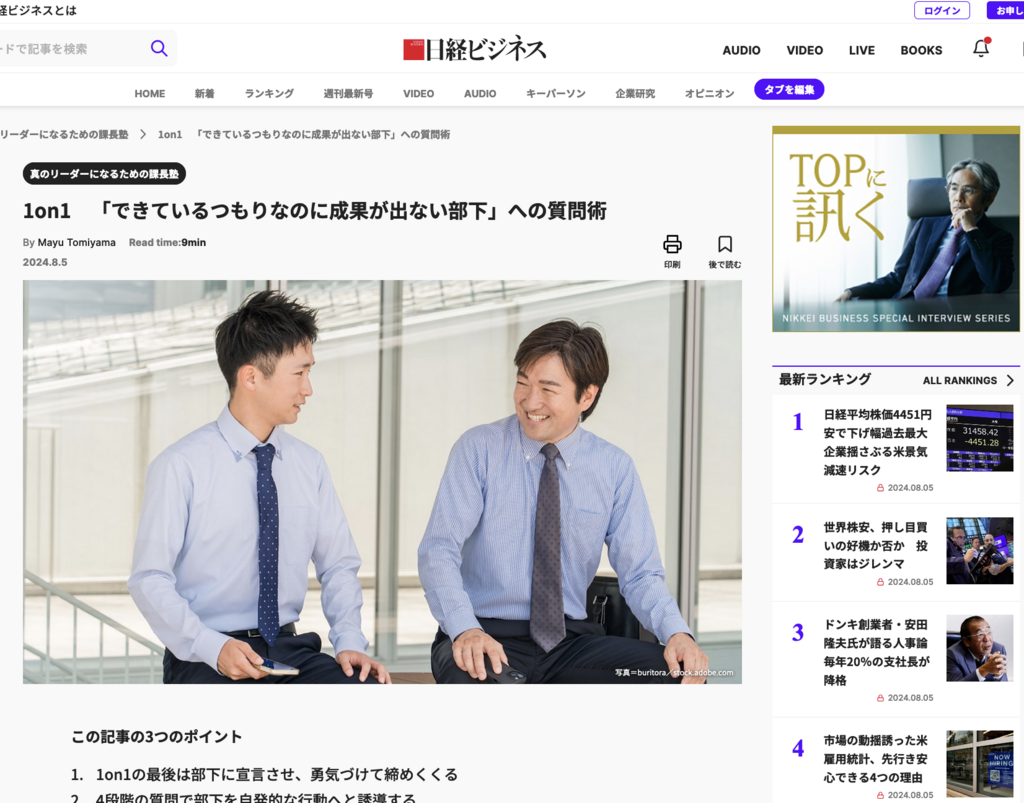
Task: Click the 真のリーダーになるための課長塾 series tag
Action: click(x=104, y=174)
